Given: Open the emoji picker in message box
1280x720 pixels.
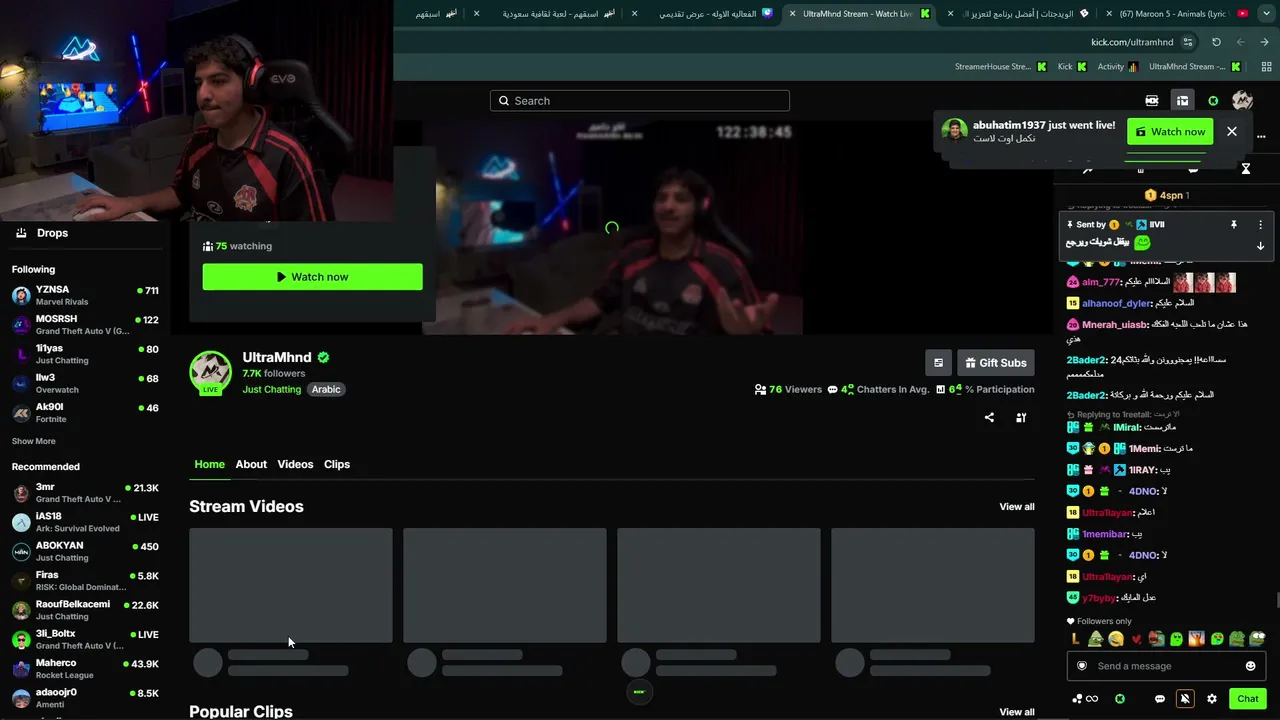Looking at the screenshot, I should click(x=1250, y=666).
